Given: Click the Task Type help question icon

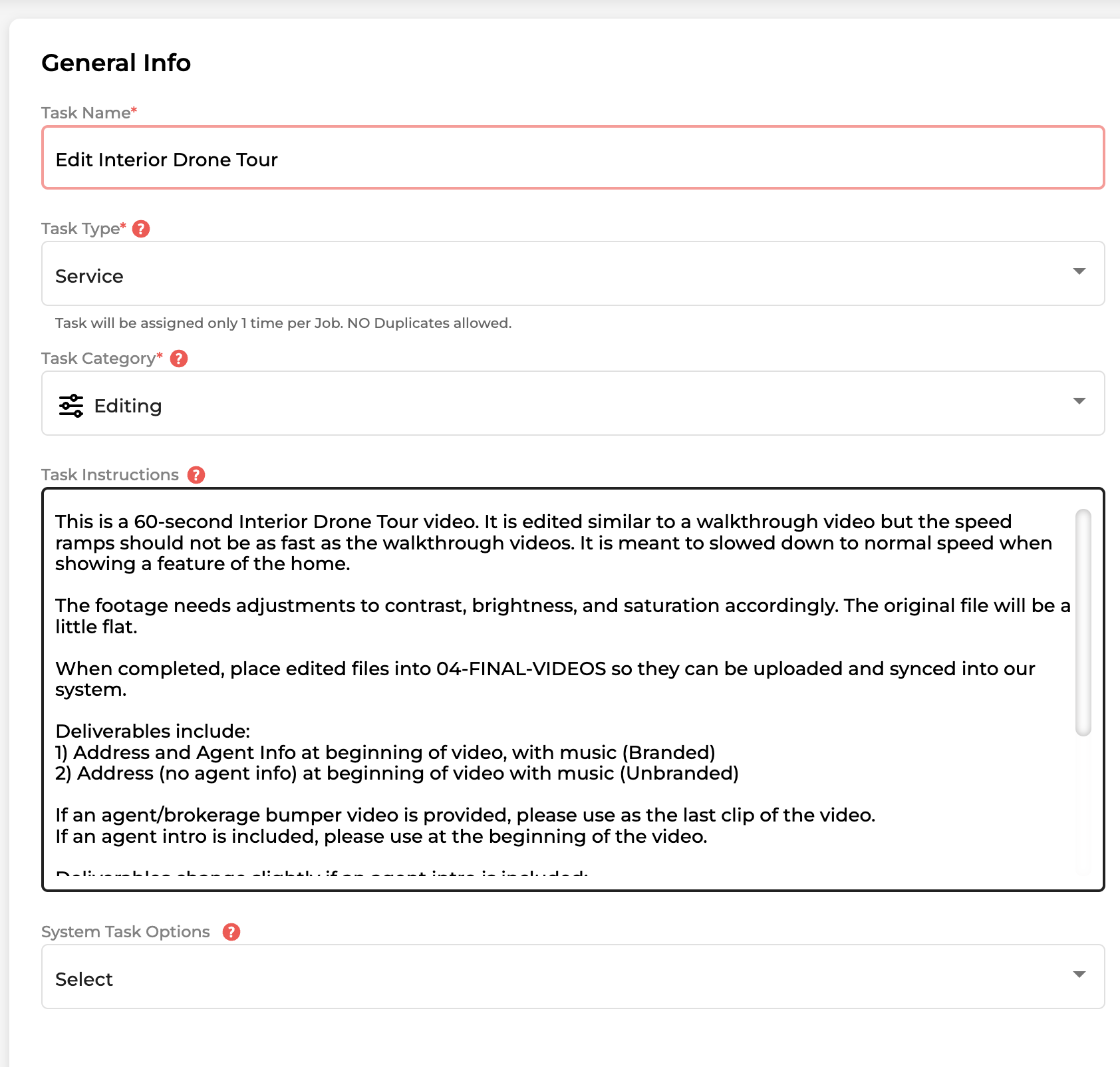Looking at the screenshot, I should point(141,229).
